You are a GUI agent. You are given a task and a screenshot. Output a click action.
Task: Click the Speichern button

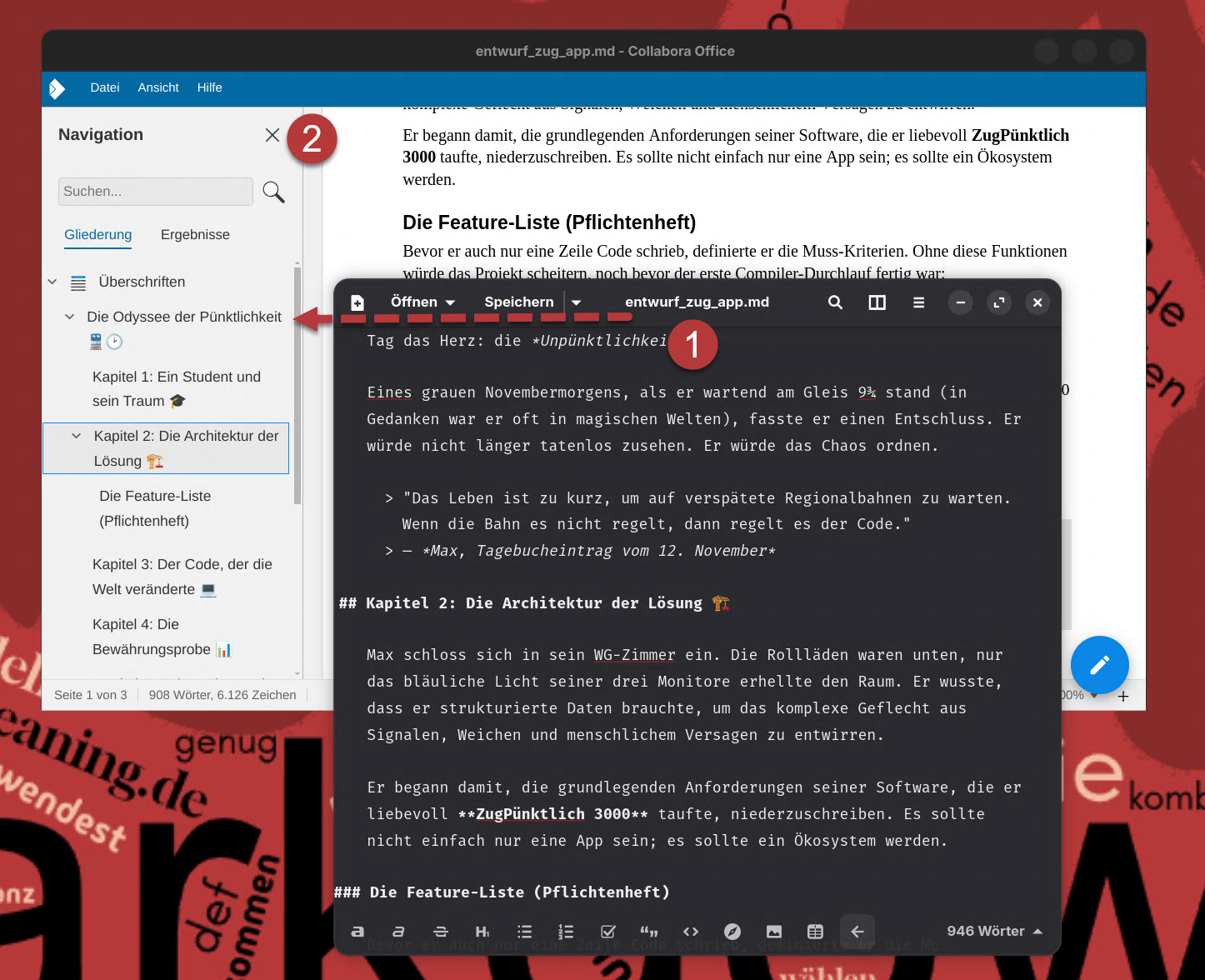coord(518,302)
